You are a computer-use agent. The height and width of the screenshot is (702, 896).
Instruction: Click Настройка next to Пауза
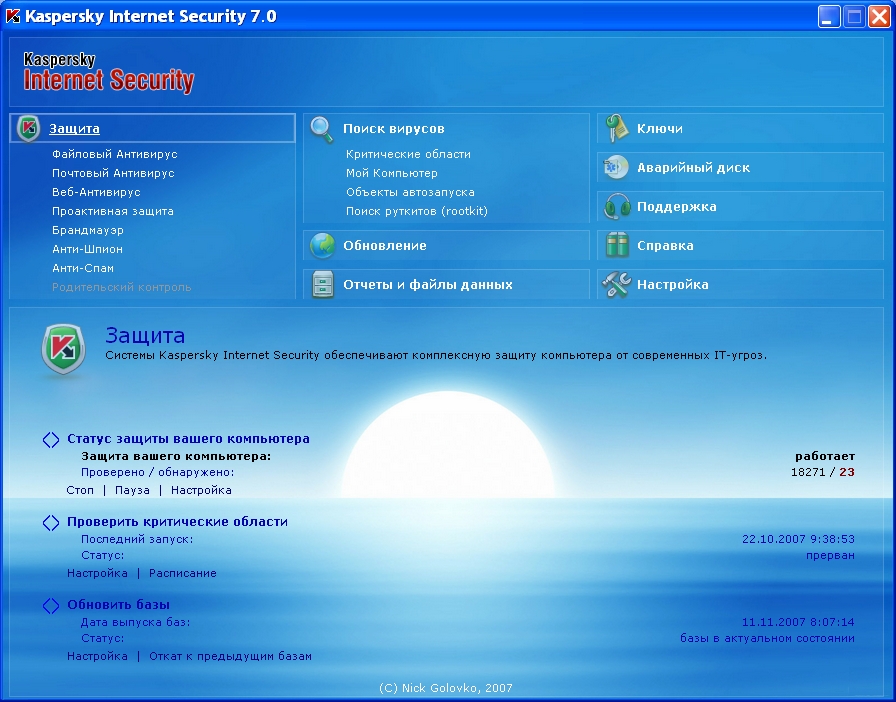(201, 490)
